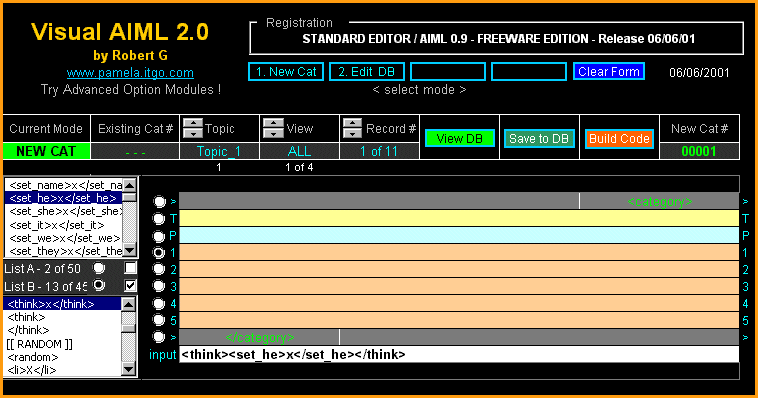The image size is (758, 398).
Task: Click the yellow T topic field
Action: 459,218
